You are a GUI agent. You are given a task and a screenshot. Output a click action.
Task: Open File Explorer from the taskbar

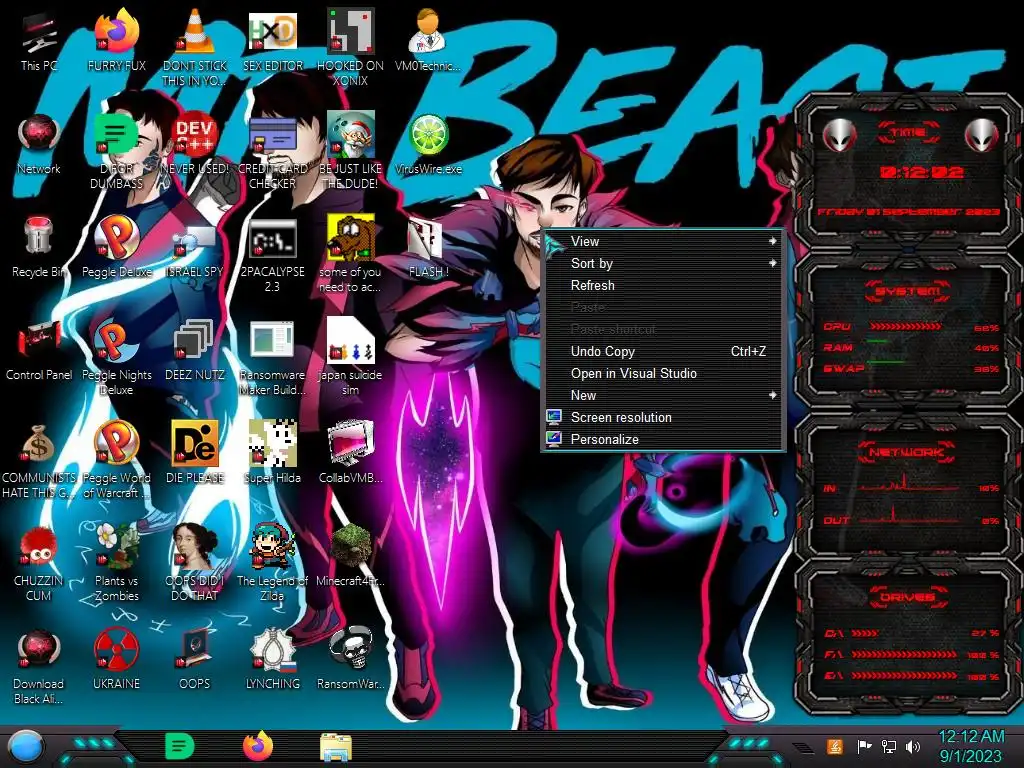click(x=336, y=747)
